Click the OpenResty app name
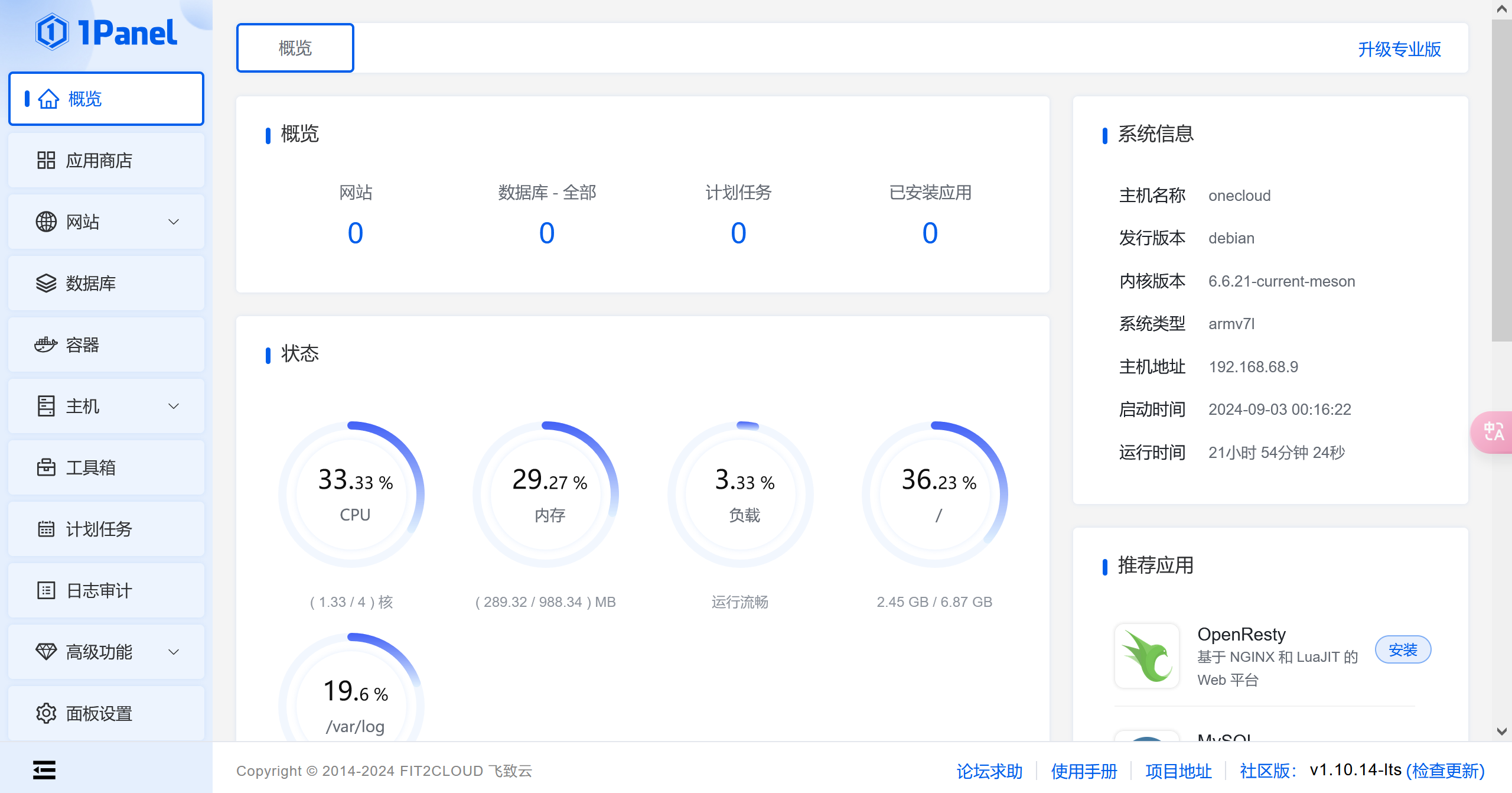Viewport: 1512px width, 793px height. click(x=1241, y=634)
